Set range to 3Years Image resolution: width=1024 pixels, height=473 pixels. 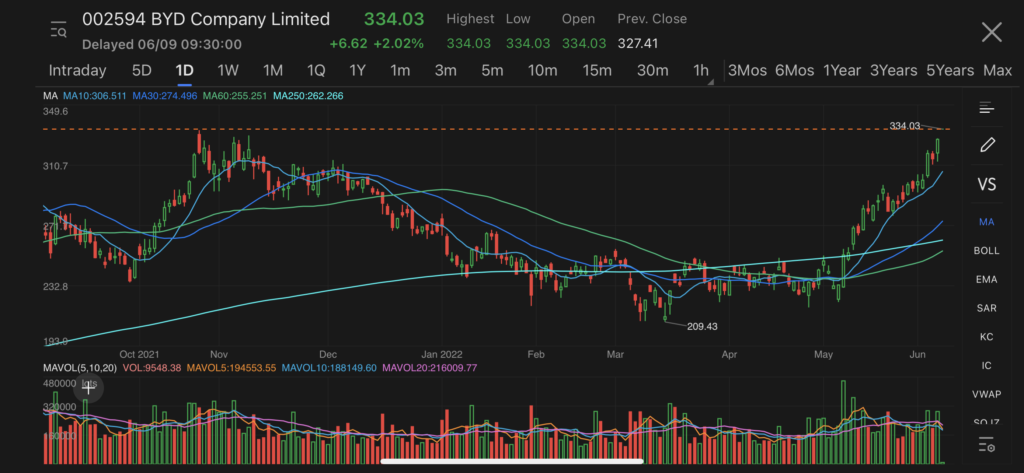pyautogui.click(x=893, y=71)
